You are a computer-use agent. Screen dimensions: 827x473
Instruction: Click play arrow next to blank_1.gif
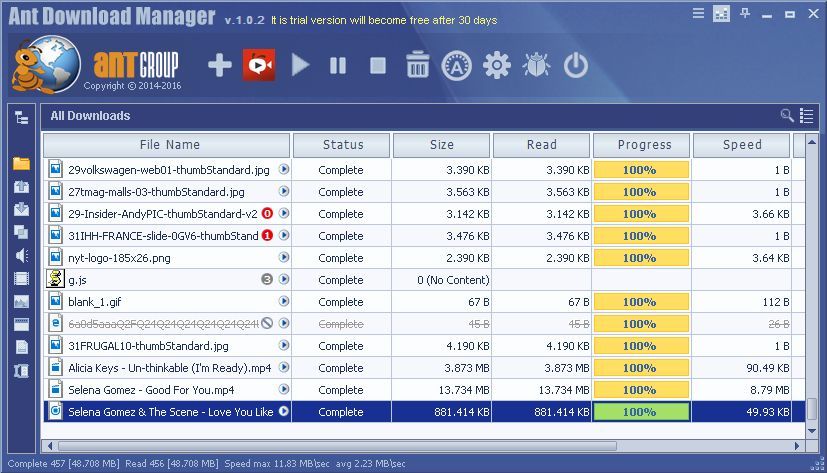point(284,301)
